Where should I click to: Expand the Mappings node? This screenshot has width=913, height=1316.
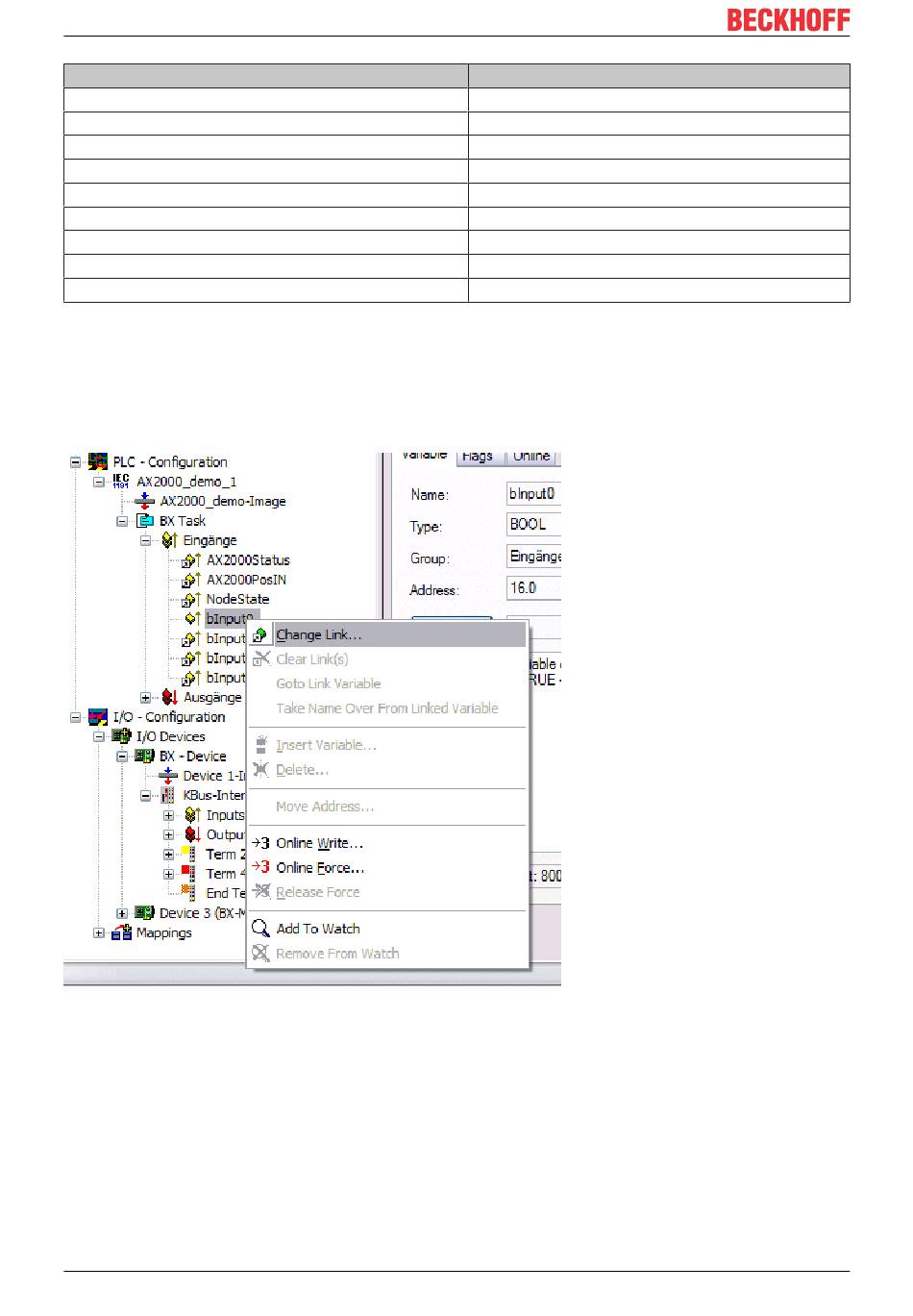99,932
